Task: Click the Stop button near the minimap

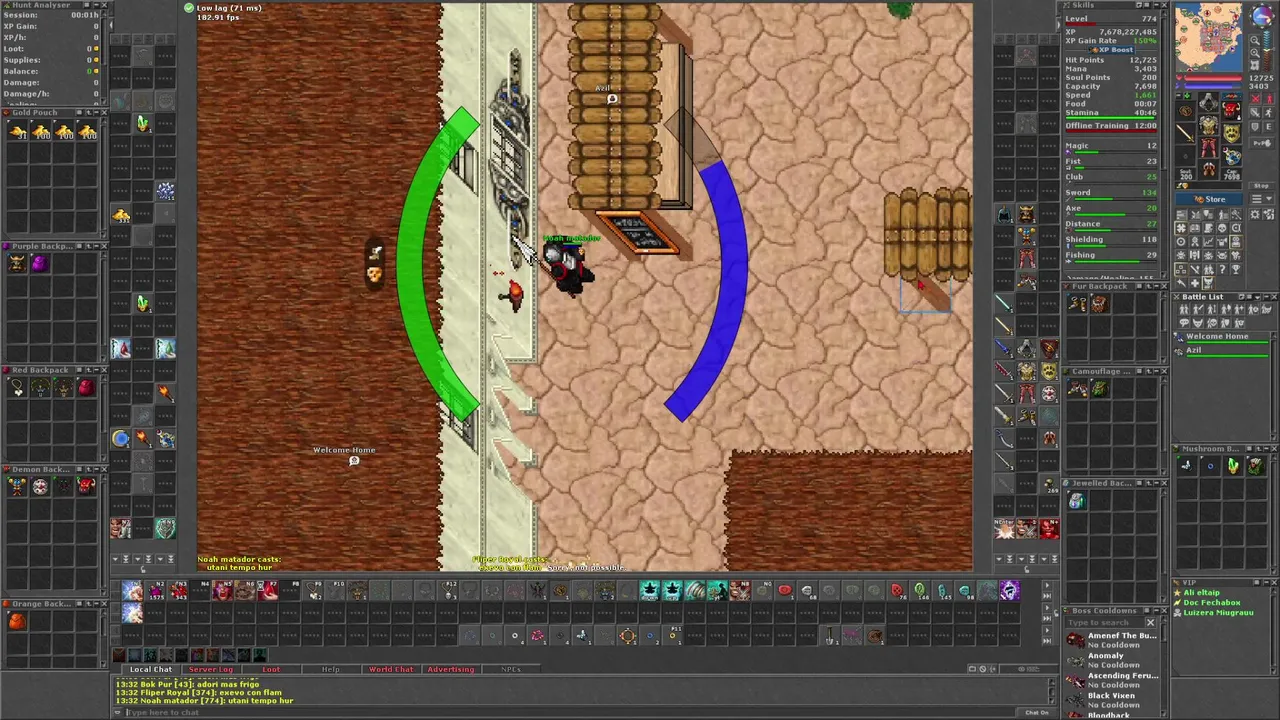Action: point(1261,186)
